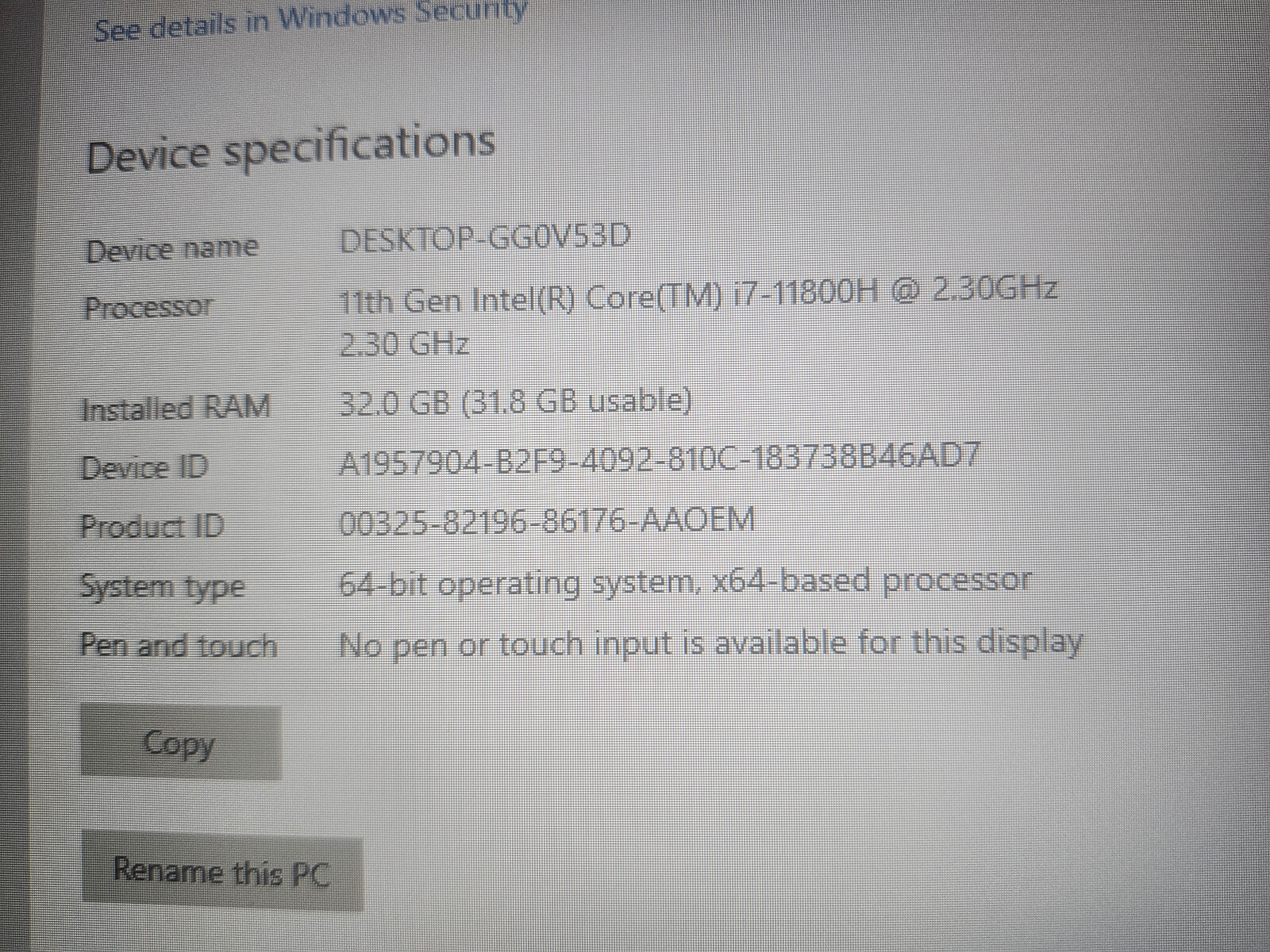
Task: Click the device name value DESKTOP-GG0V53D
Action: pyautogui.click(x=486, y=239)
